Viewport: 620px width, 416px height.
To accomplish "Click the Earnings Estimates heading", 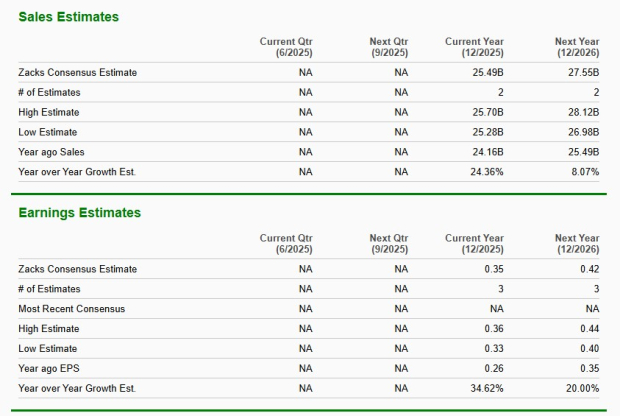I will [x=79, y=213].
